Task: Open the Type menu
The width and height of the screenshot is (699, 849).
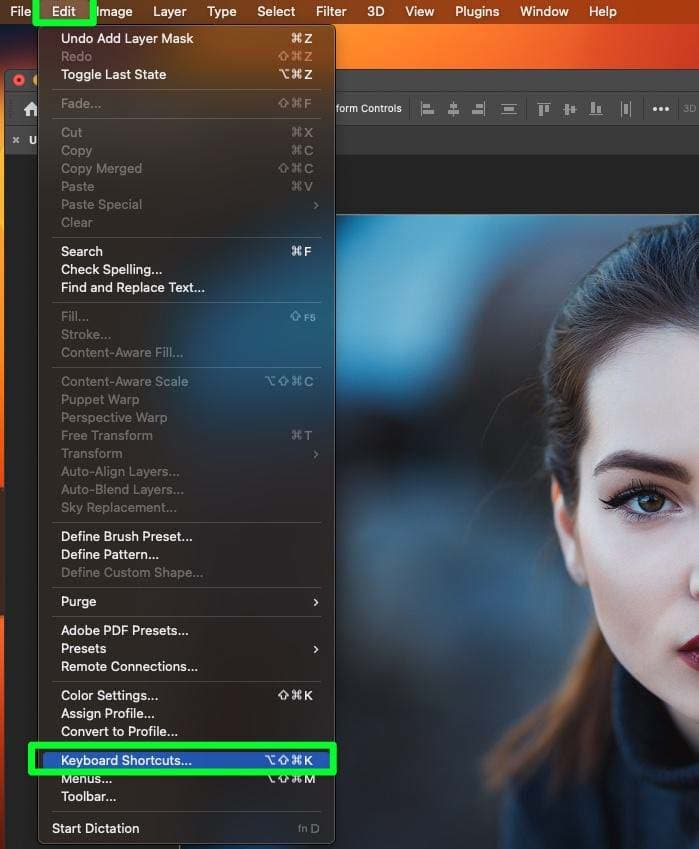Action: pos(221,11)
